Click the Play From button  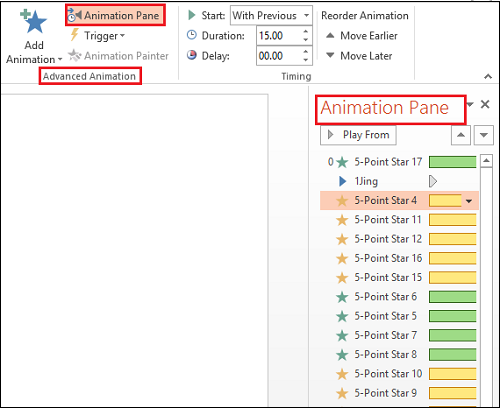(358, 135)
